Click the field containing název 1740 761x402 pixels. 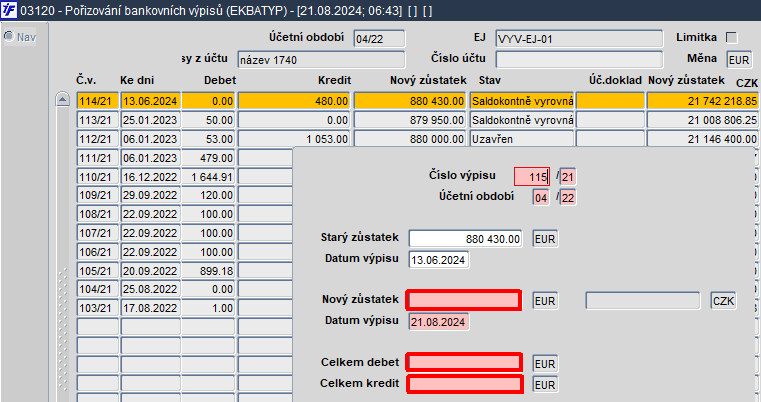point(321,60)
